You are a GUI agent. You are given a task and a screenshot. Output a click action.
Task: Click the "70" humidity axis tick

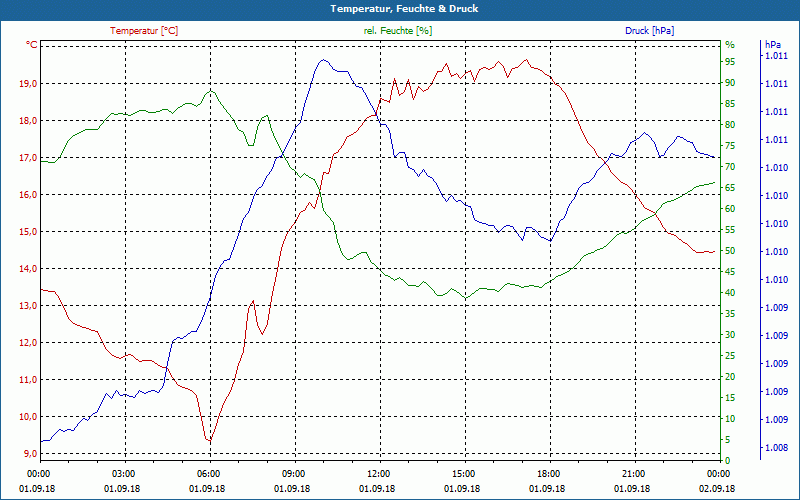pyautogui.click(x=730, y=167)
